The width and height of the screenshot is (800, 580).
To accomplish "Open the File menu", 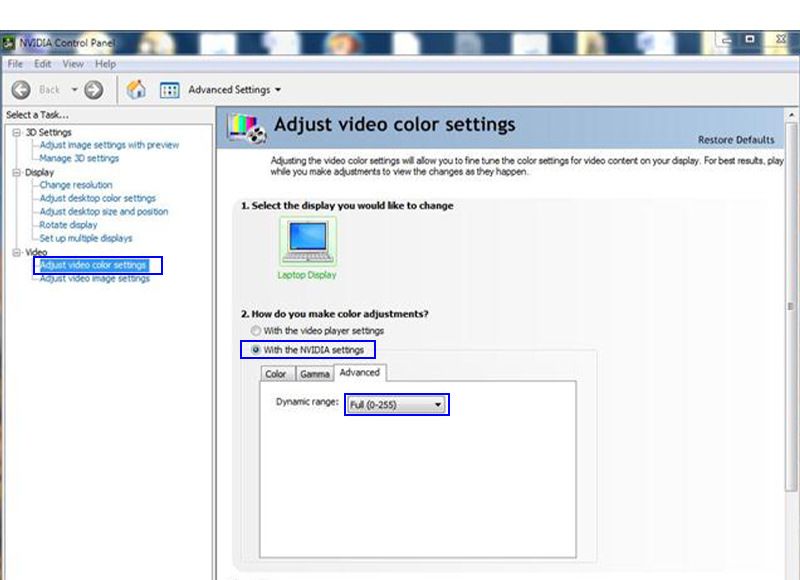I will point(15,64).
